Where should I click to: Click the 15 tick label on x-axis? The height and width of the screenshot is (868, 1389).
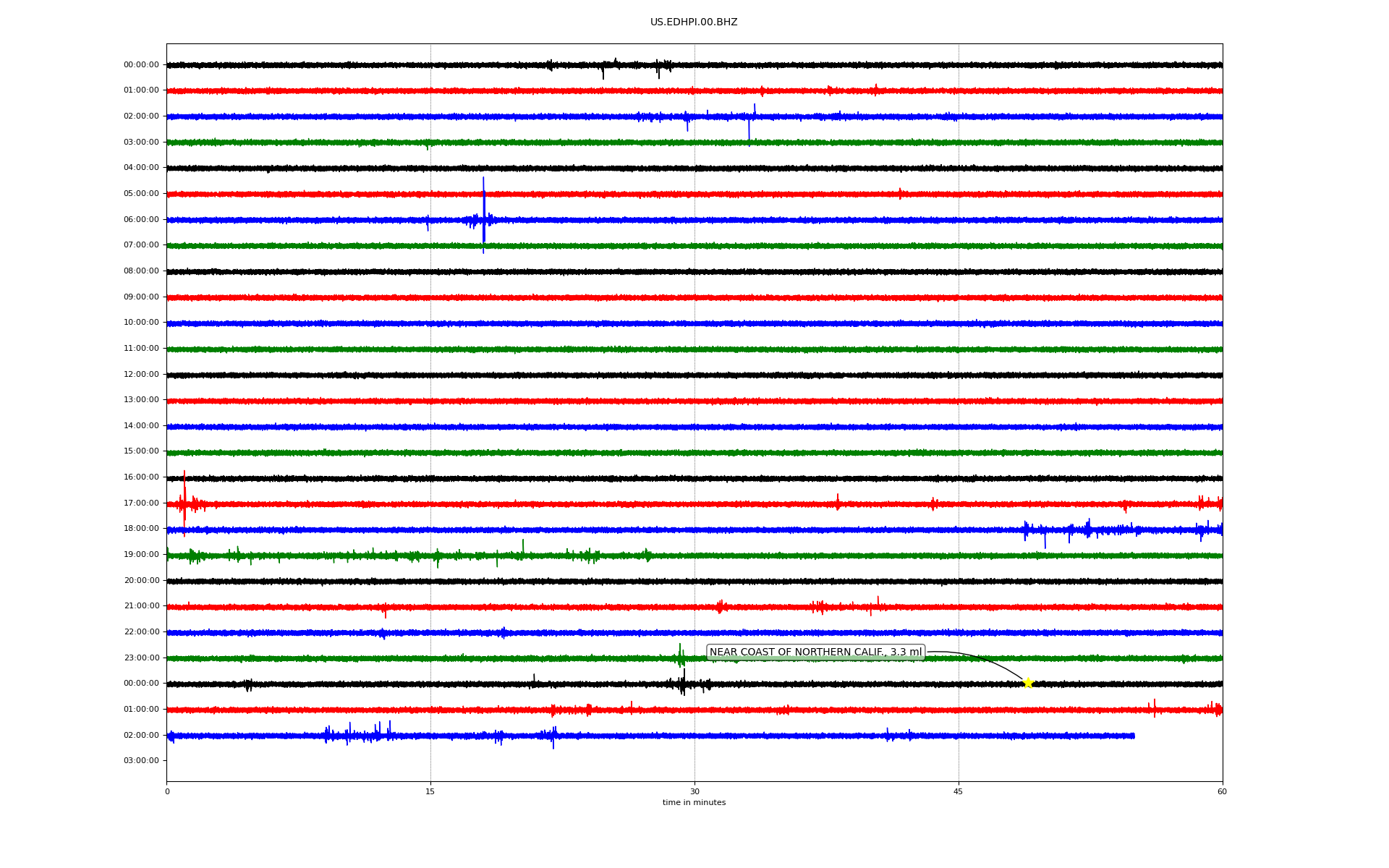click(x=430, y=791)
